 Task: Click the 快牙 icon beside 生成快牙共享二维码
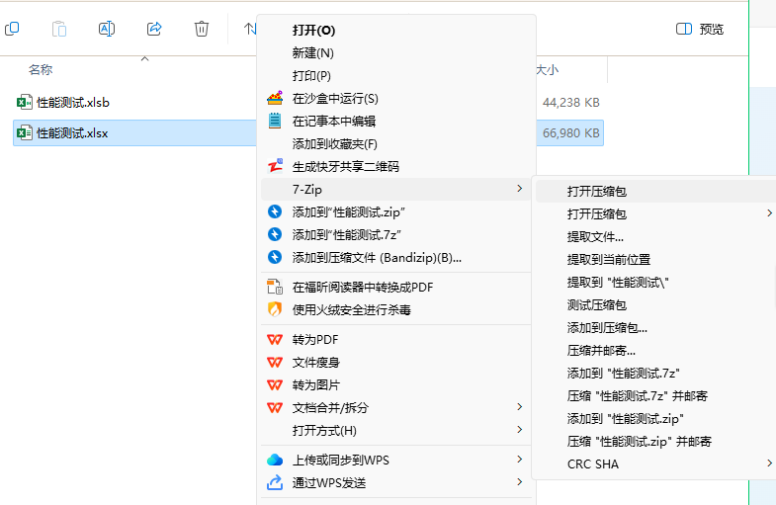275,166
